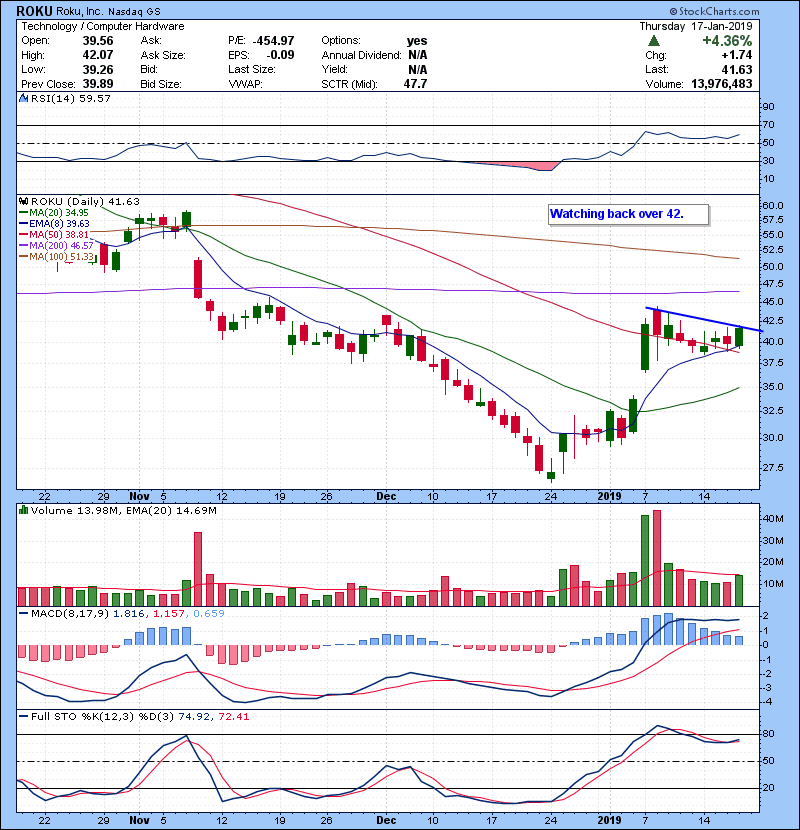Viewport: 800px width, 830px height.
Task: Click the Thursday 17-Jan-2019 date
Action: (696, 26)
